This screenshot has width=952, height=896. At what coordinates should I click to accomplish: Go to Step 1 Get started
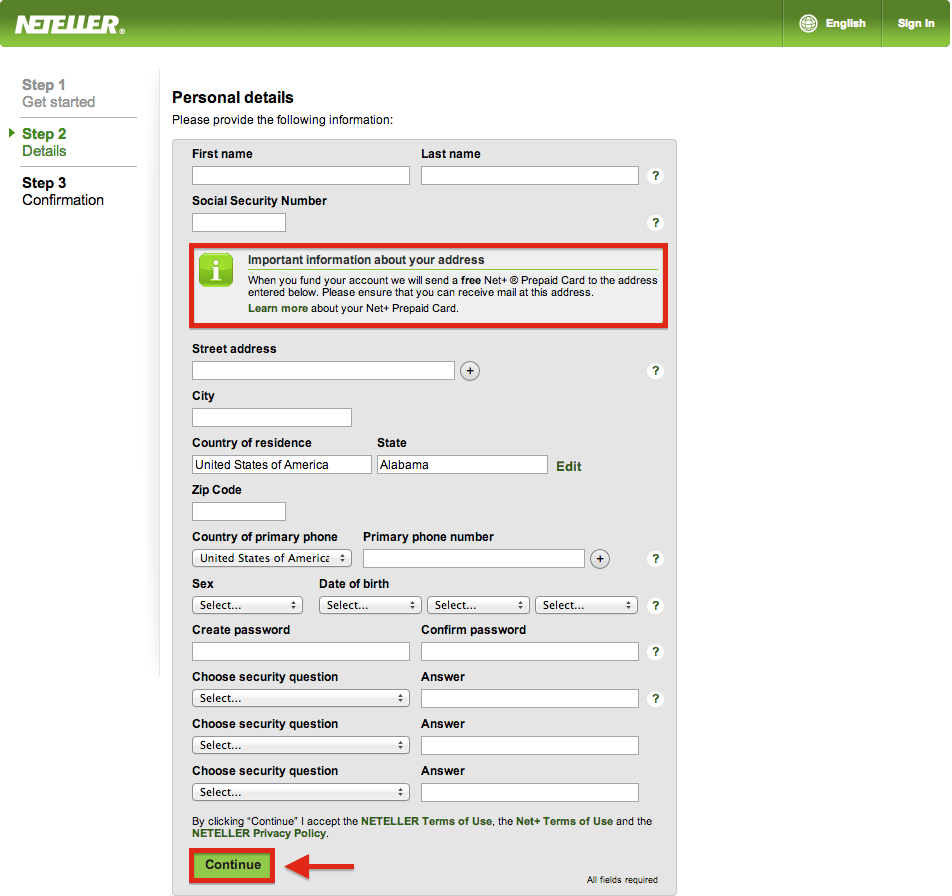pos(58,93)
